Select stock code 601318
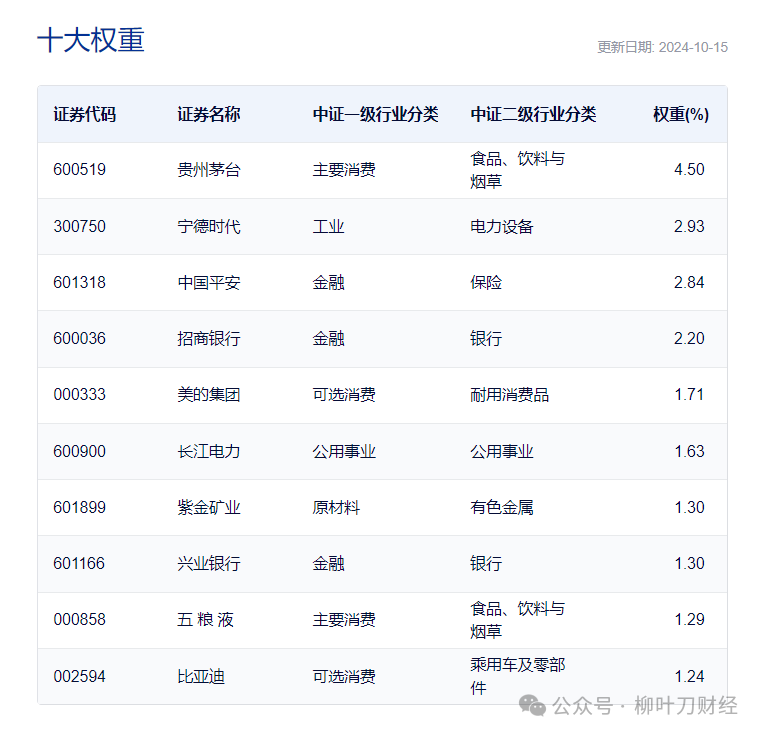 [80, 282]
